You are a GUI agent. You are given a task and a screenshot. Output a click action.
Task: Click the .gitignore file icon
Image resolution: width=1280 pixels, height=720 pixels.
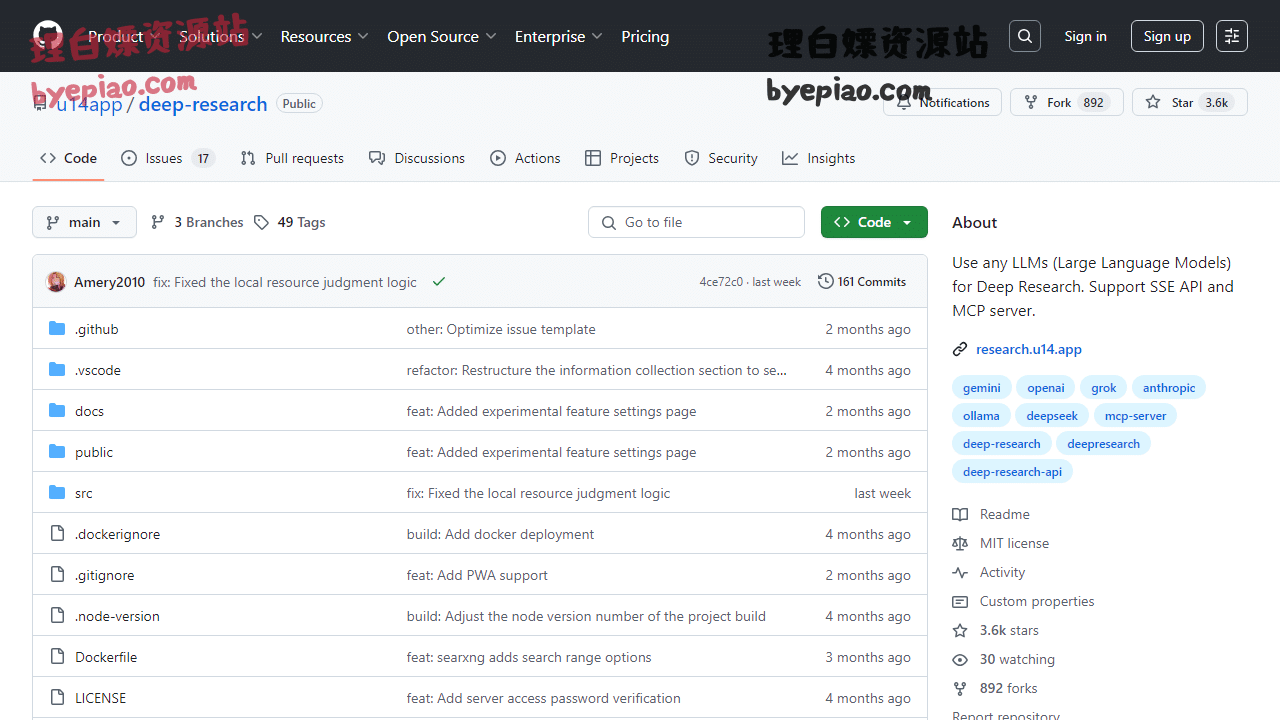tap(57, 575)
